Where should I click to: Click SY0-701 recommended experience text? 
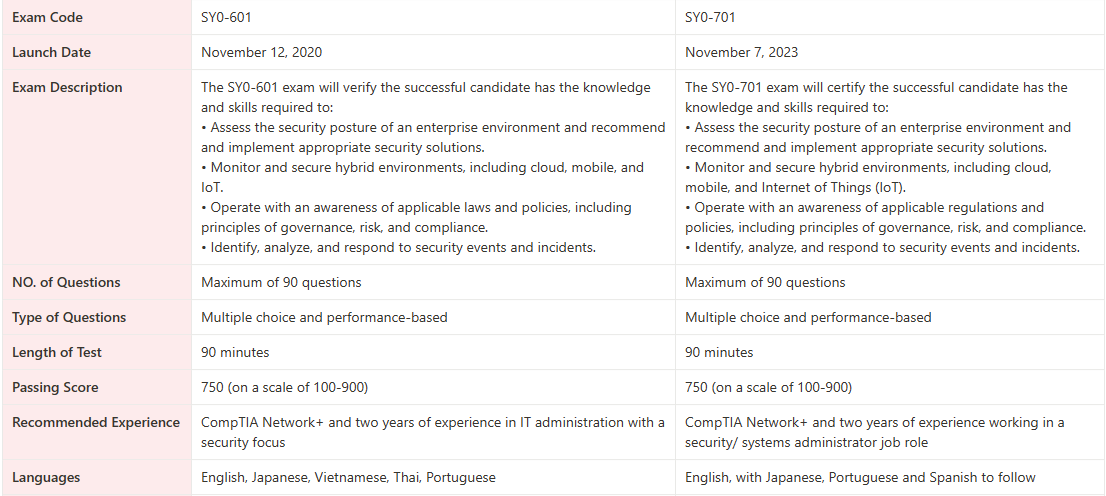tap(874, 432)
